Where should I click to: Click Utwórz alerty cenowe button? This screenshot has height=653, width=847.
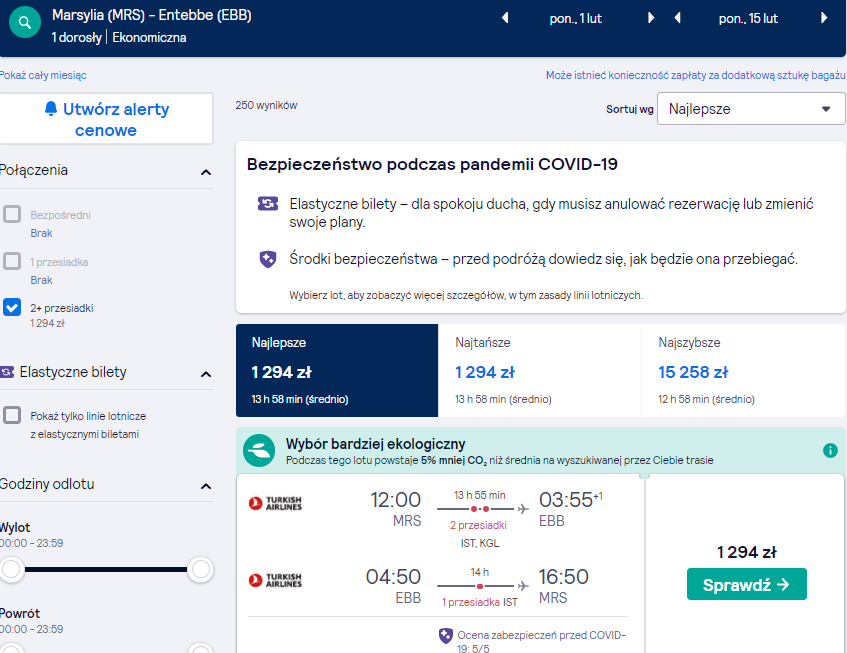click(x=106, y=119)
